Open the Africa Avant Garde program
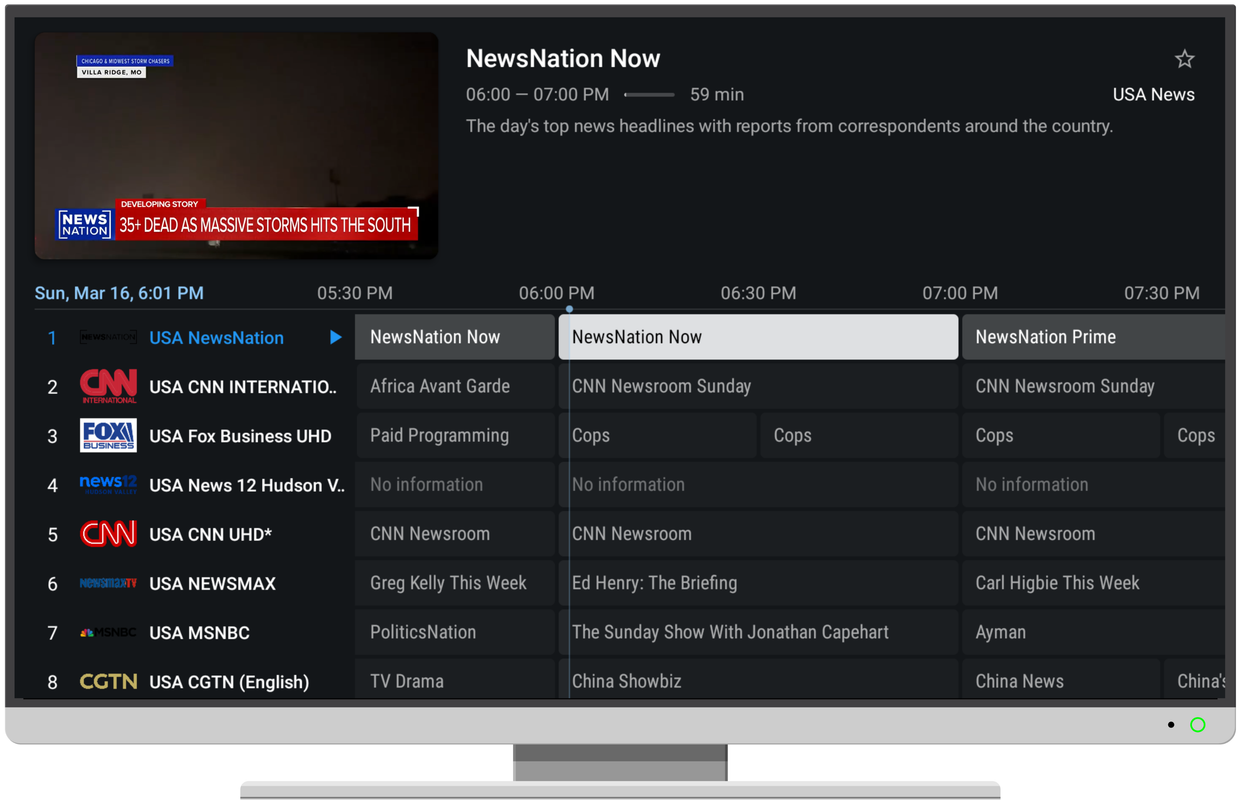Image resolution: width=1241 pixels, height=800 pixels. tap(455, 386)
